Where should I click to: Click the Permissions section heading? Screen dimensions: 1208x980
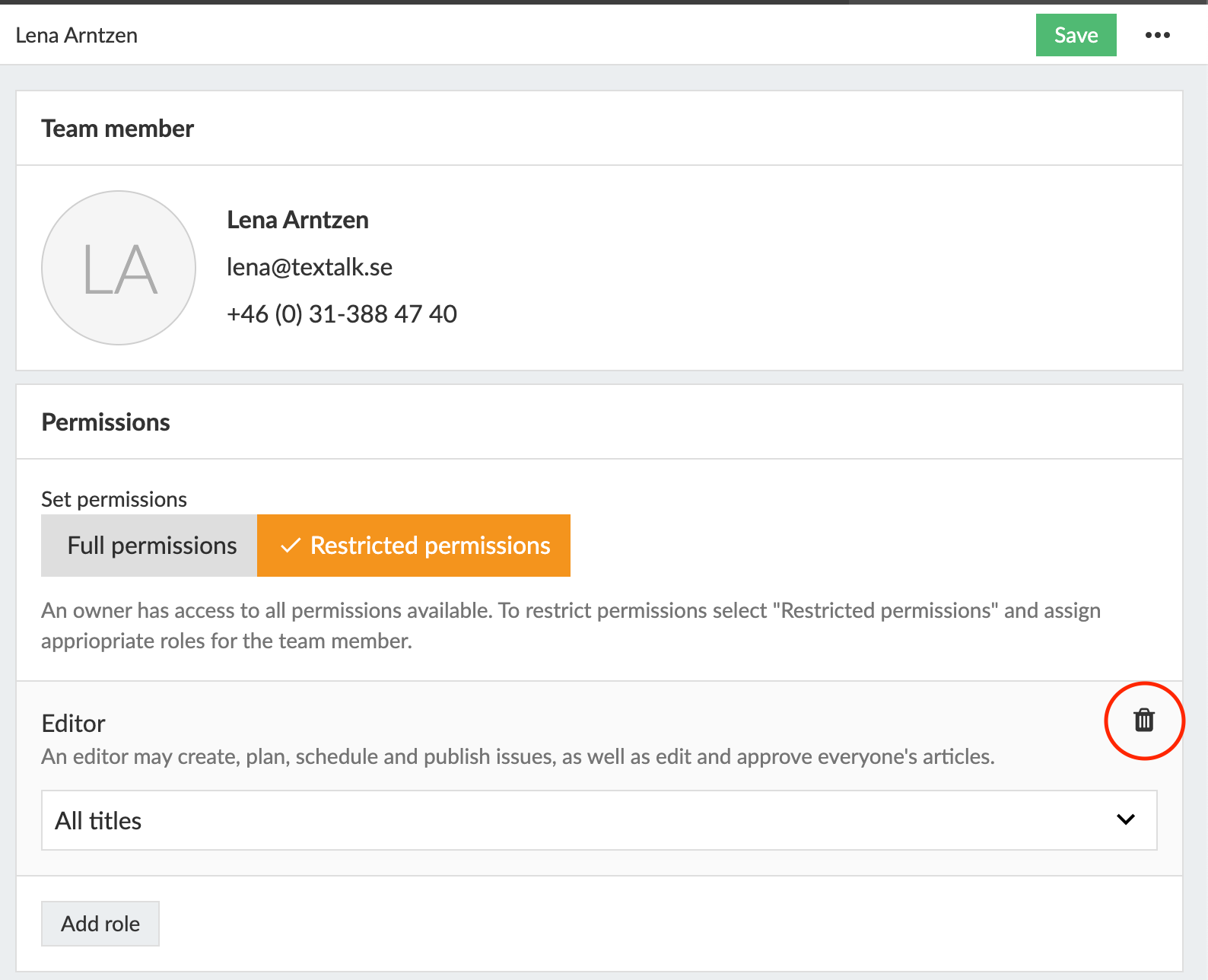(x=106, y=422)
